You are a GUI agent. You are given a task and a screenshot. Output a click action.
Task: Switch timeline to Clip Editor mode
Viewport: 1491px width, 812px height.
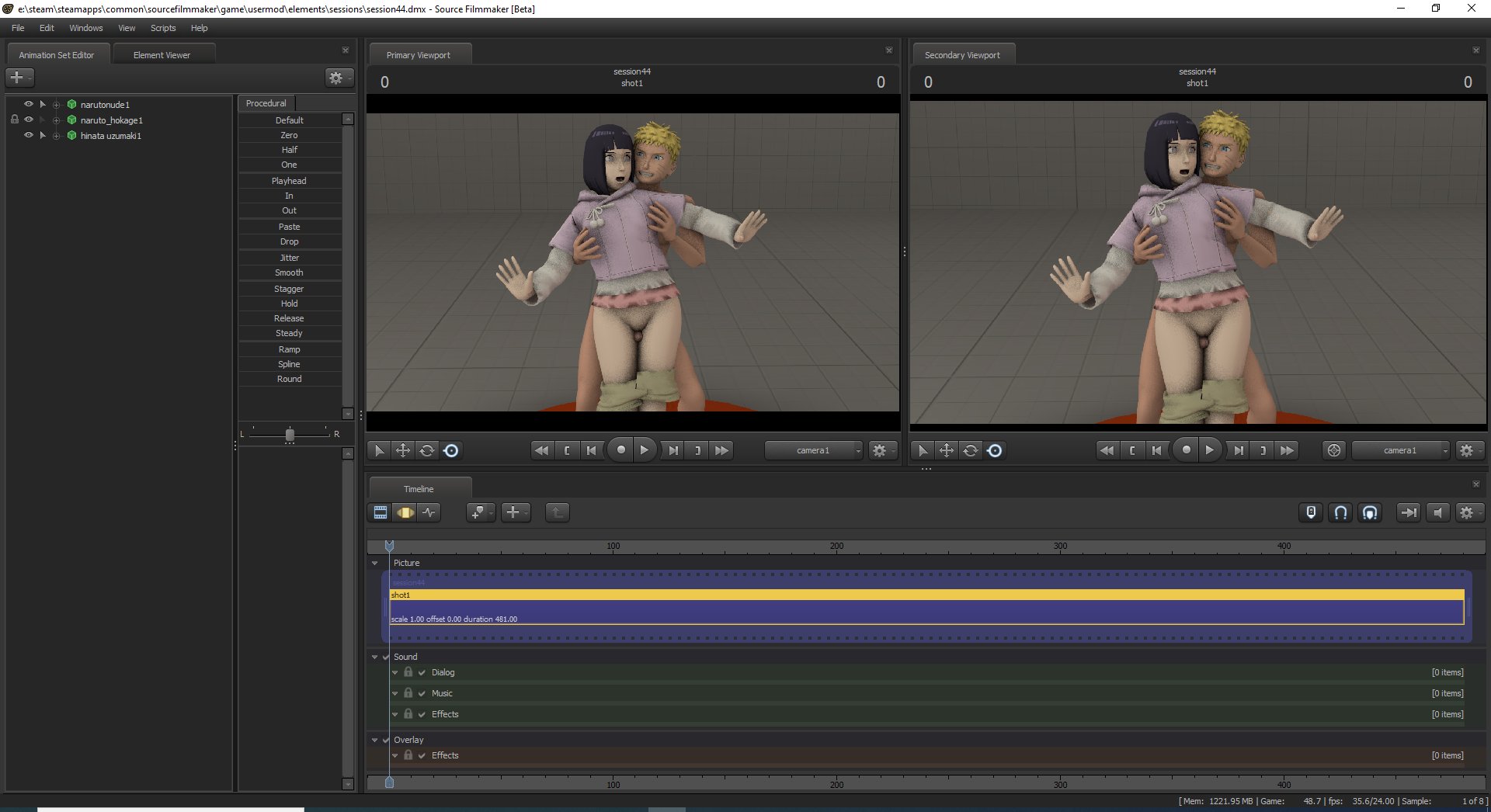tap(381, 512)
